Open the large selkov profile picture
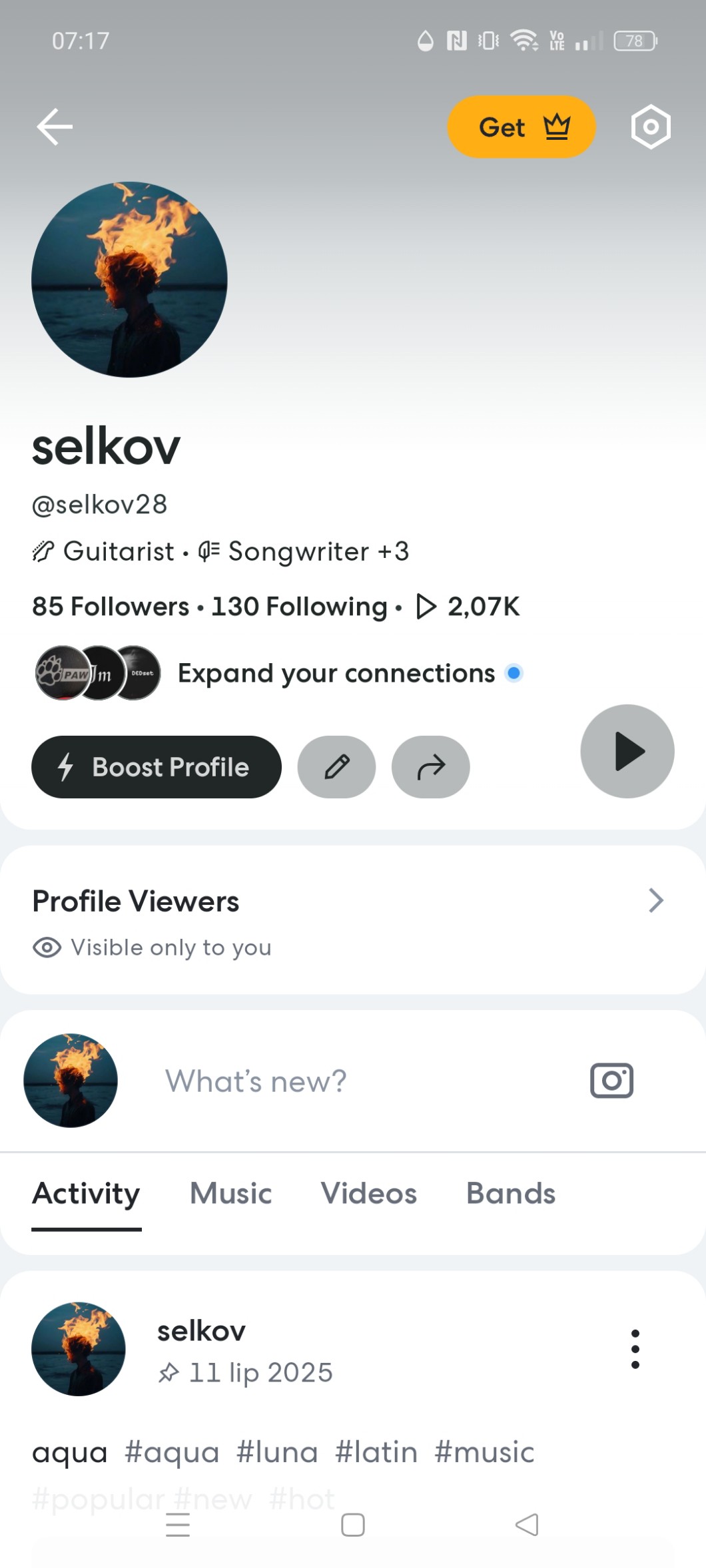Viewport: 706px width, 1568px height. (x=129, y=280)
